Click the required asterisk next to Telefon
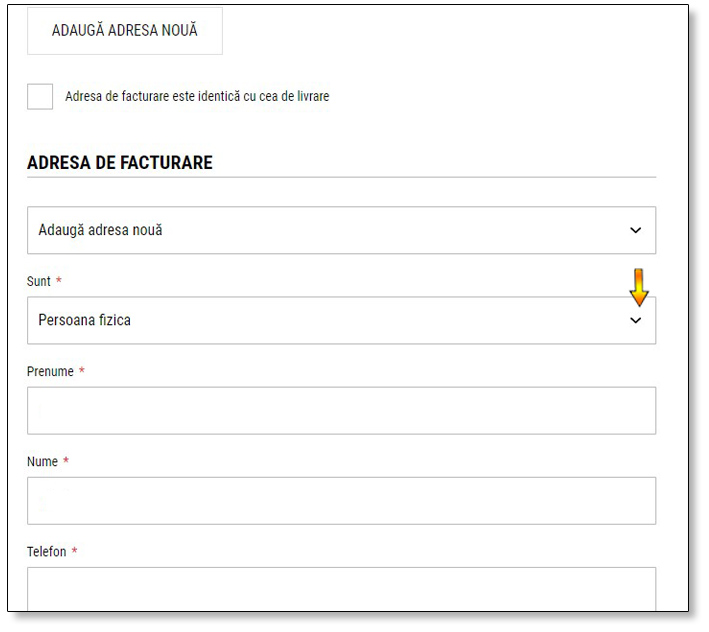709x632 pixels. pos(74,552)
